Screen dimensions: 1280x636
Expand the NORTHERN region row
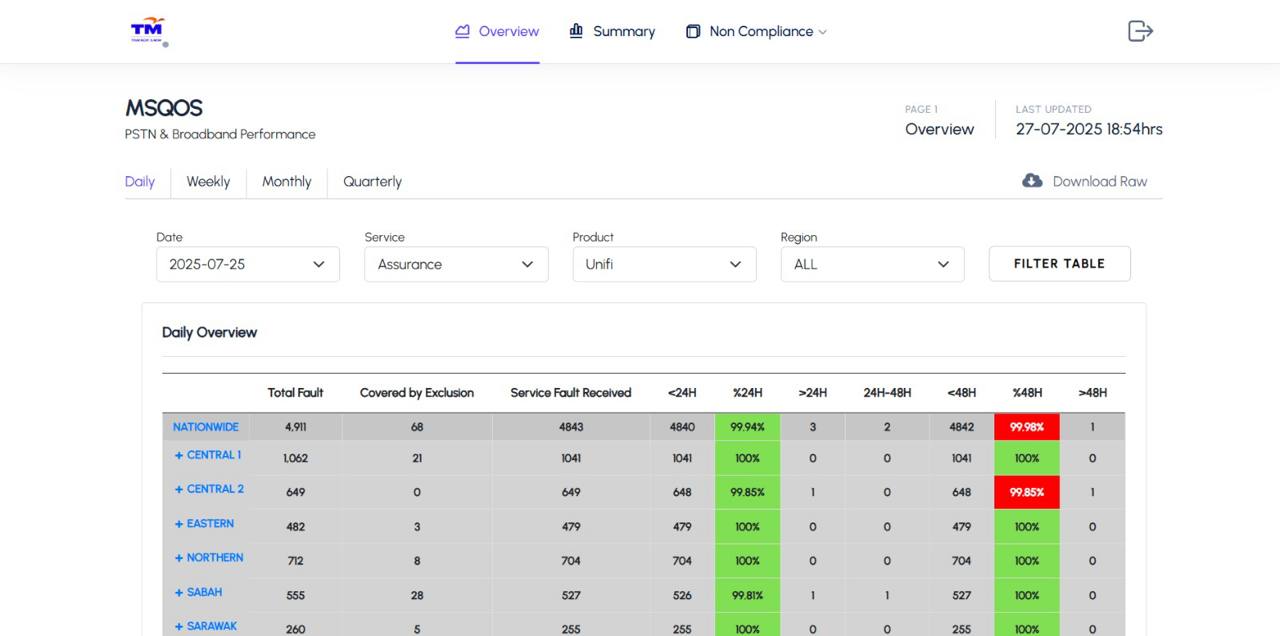(209, 558)
